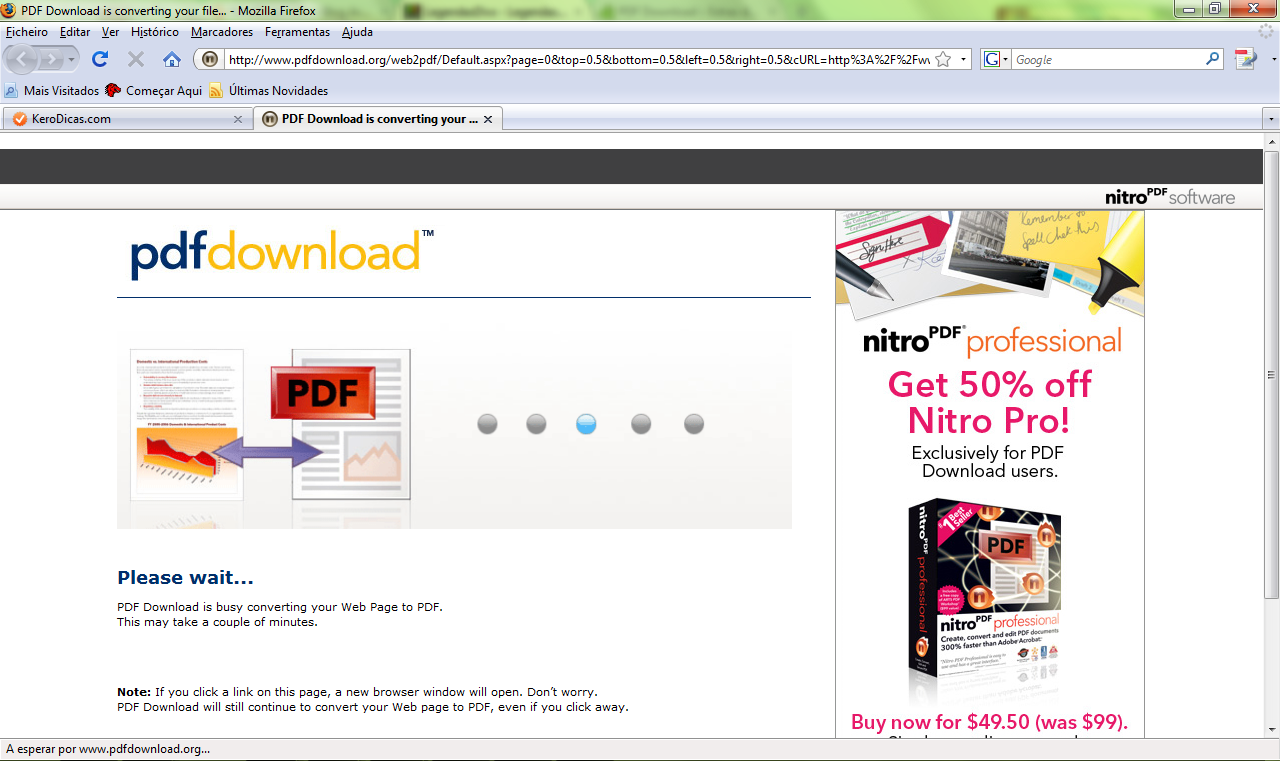This screenshot has width=1280, height=761.
Task: Click into the address URL field
Action: tap(578, 60)
